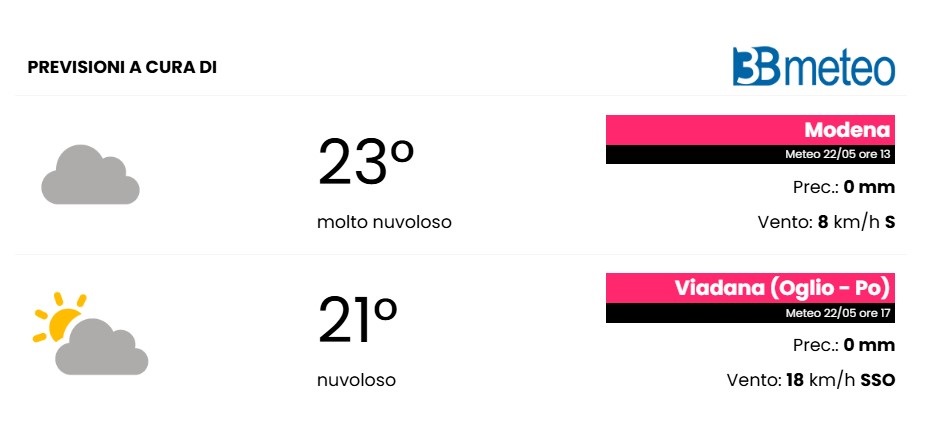Viewport: 930px width, 440px height.
Task: Click Viadana wind 18 km/h SSO
Action: coord(811,380)
